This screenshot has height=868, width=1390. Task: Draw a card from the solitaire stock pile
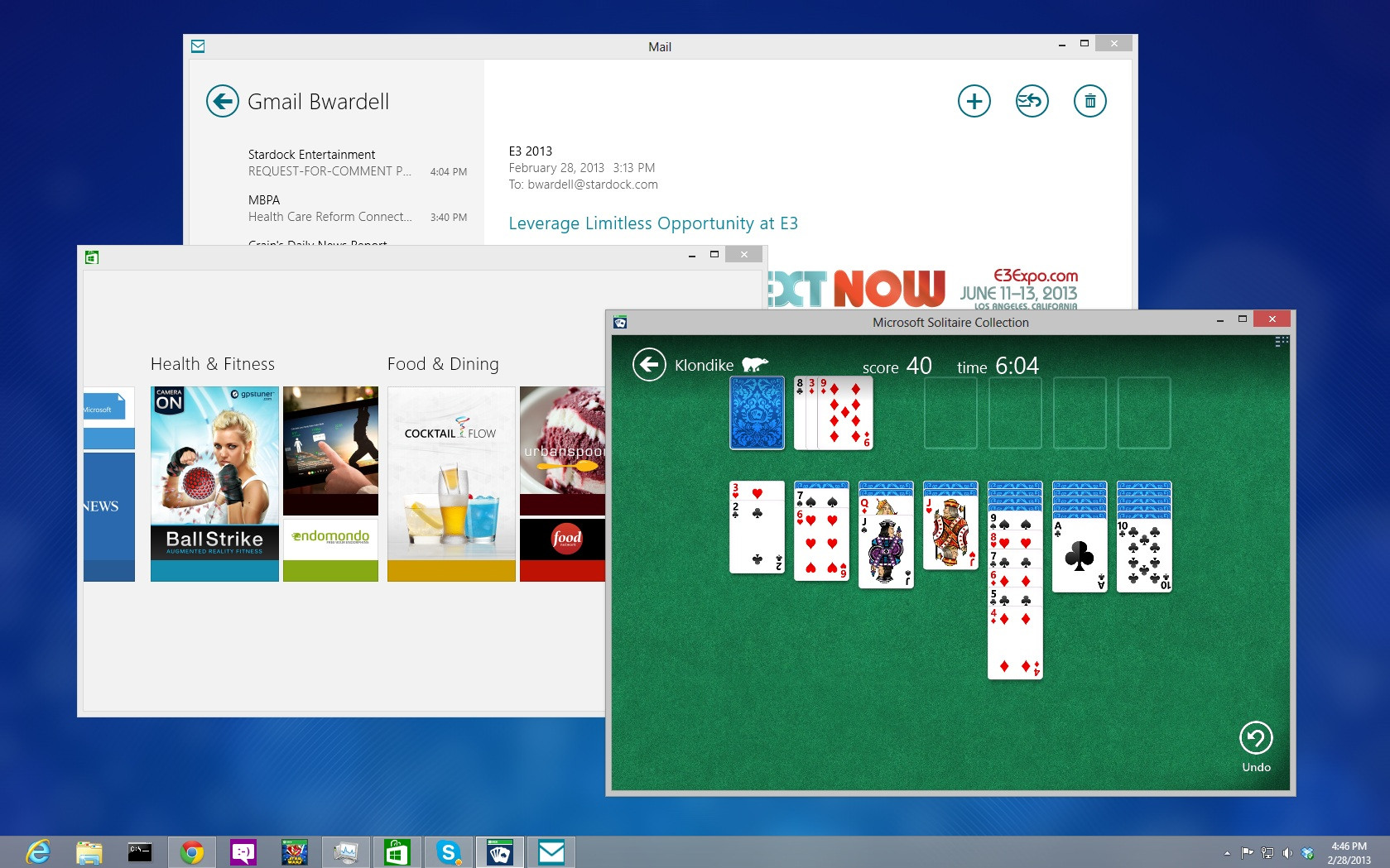click(x=757, y=413)
